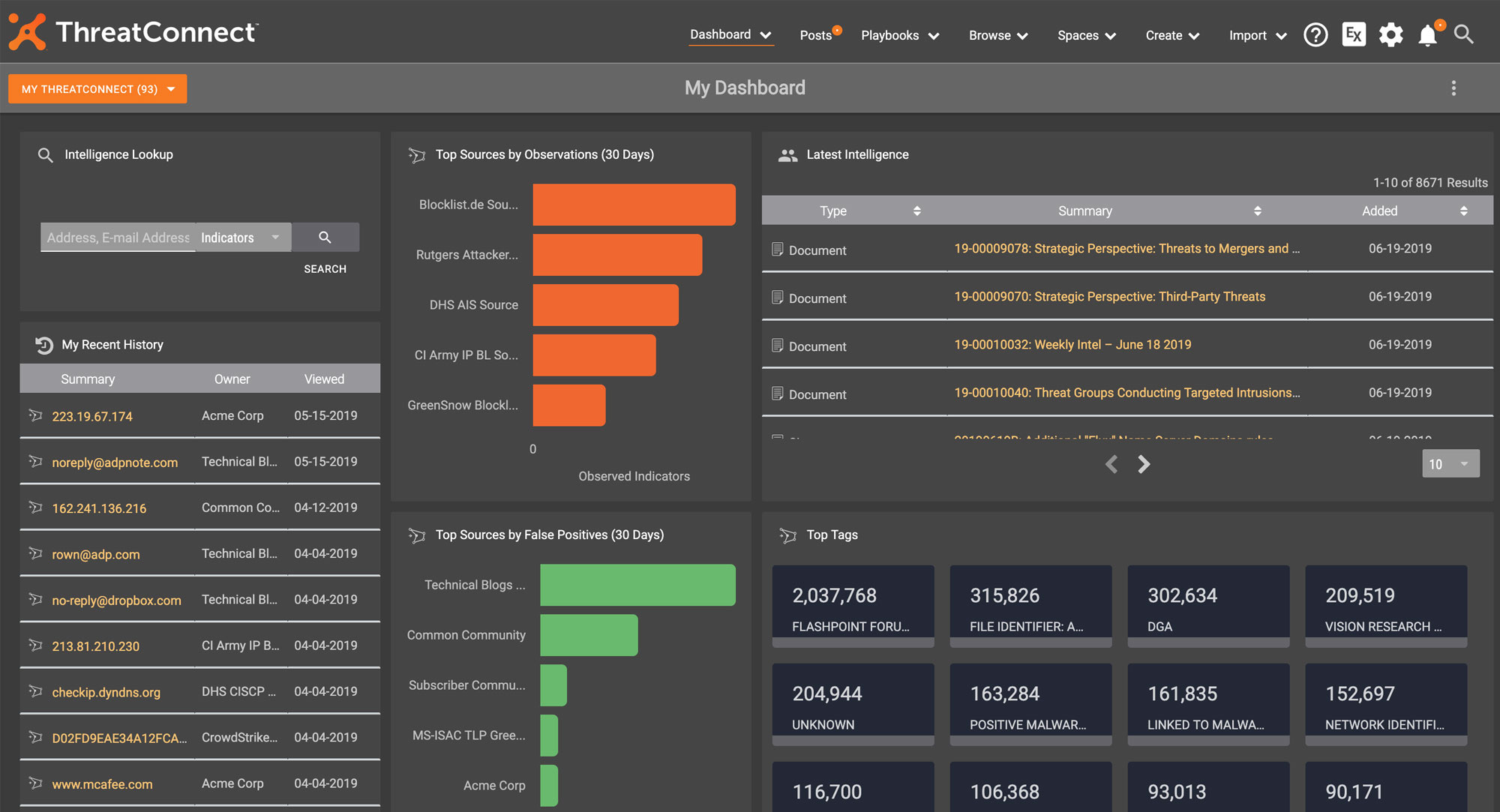Open Strategic Perspective: Third-Party Threats document
1500x812 pixels.
(1109, 297)
